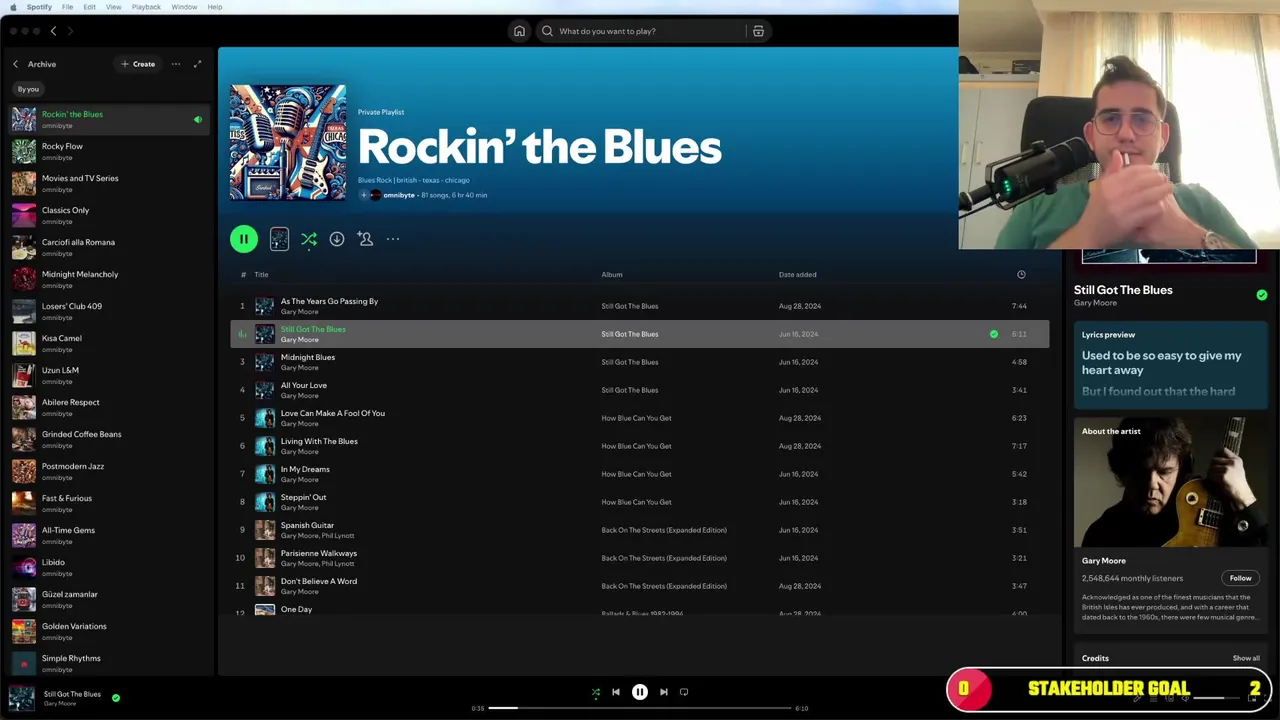Open the now-playing album art at bottom left

click(21, 698)
